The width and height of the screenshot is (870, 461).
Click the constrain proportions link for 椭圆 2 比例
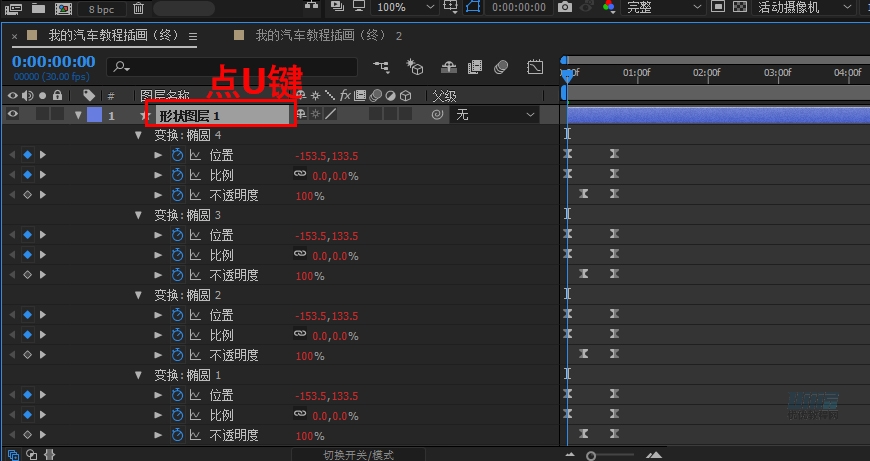300,333
